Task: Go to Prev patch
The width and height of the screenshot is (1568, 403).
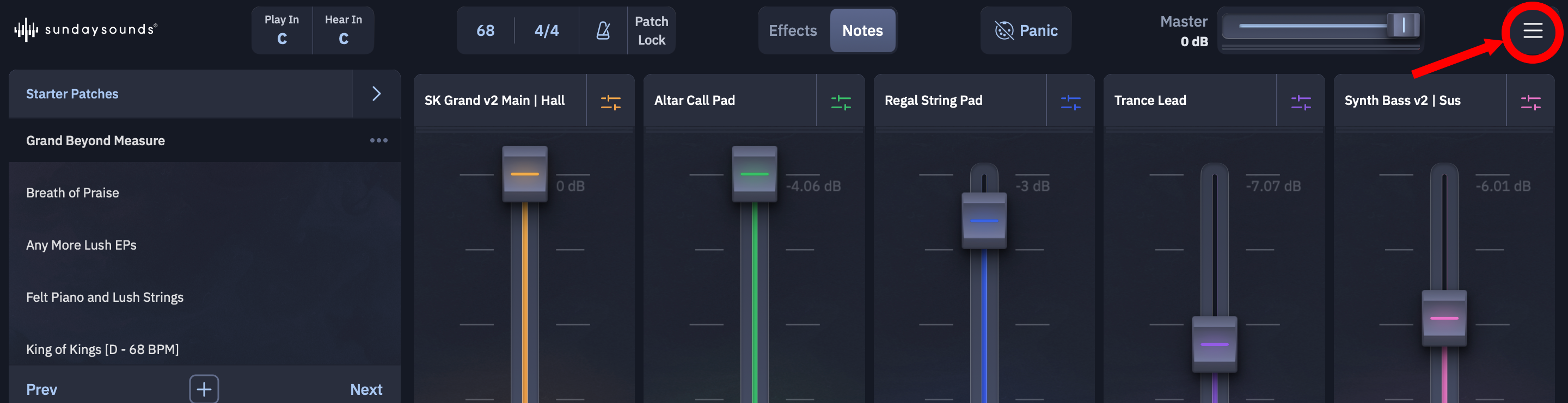Action: (x=41, y=389)
